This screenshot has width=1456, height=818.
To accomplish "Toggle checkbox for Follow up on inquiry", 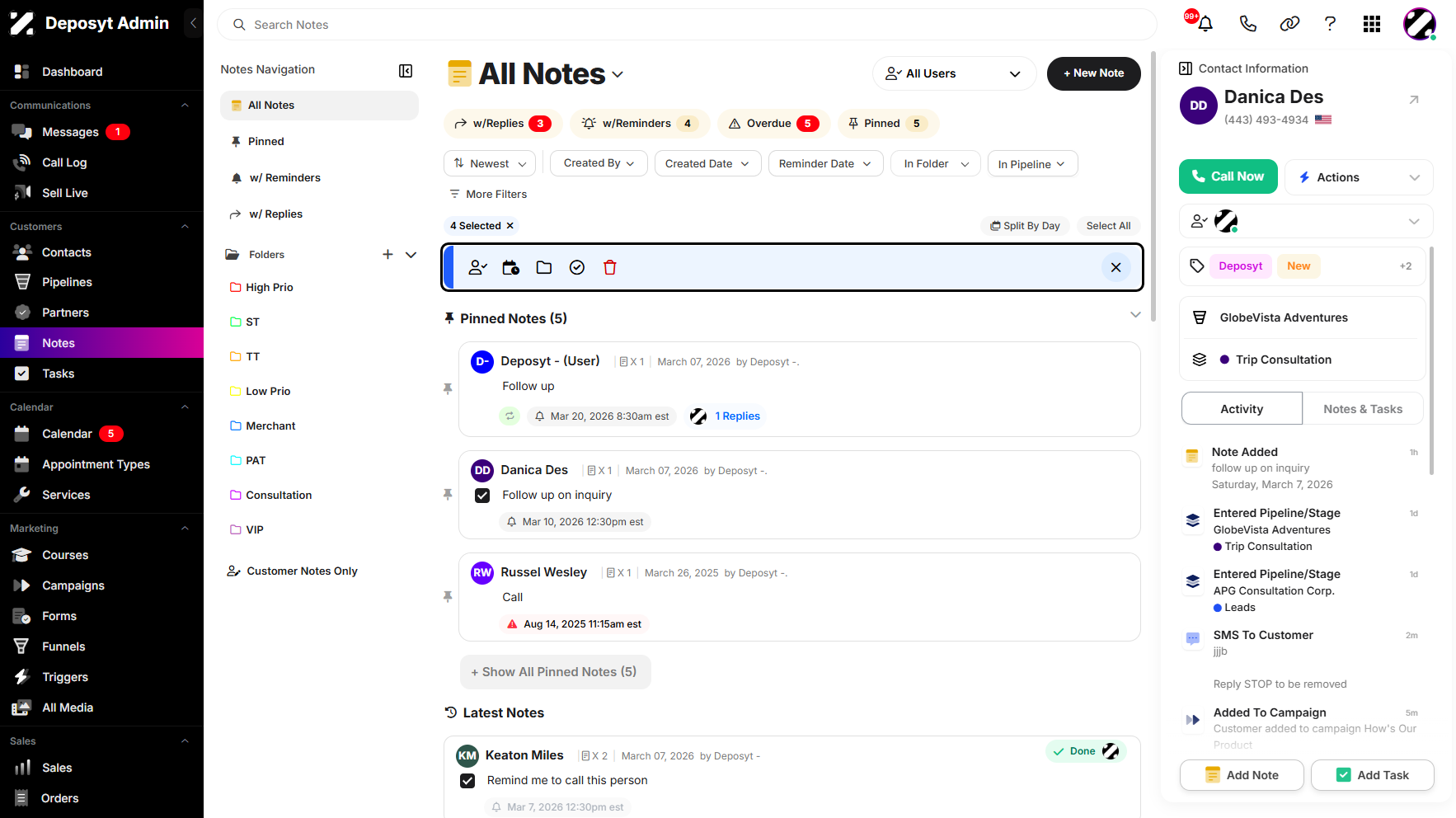I will [x=482, y=496].
